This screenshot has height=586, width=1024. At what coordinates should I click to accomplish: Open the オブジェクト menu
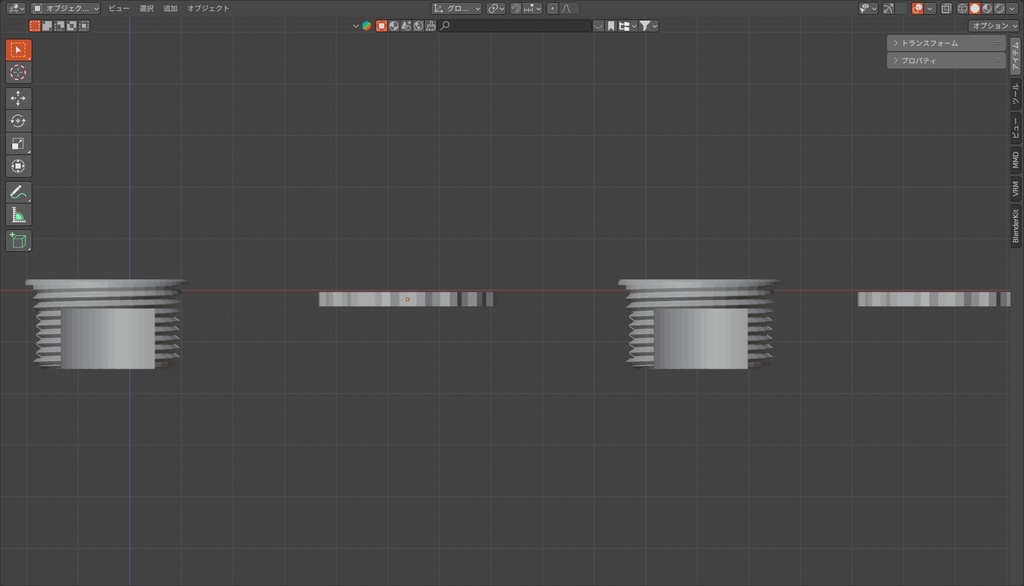208,8
